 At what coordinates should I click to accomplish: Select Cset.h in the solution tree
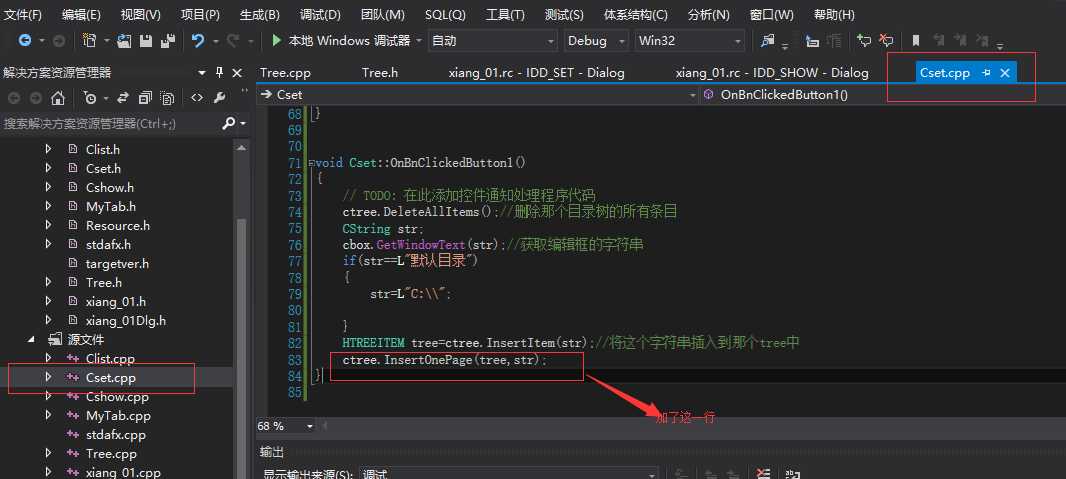[103, 168]
